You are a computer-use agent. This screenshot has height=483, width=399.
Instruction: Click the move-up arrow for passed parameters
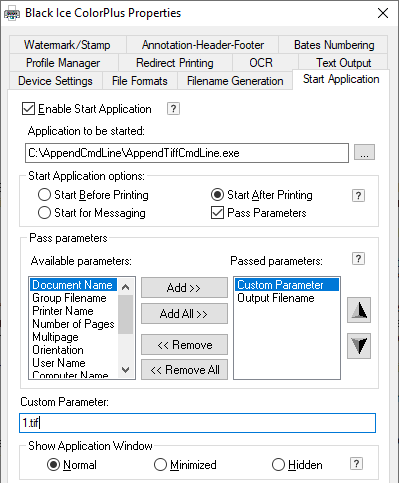click(x=359, y=310)
